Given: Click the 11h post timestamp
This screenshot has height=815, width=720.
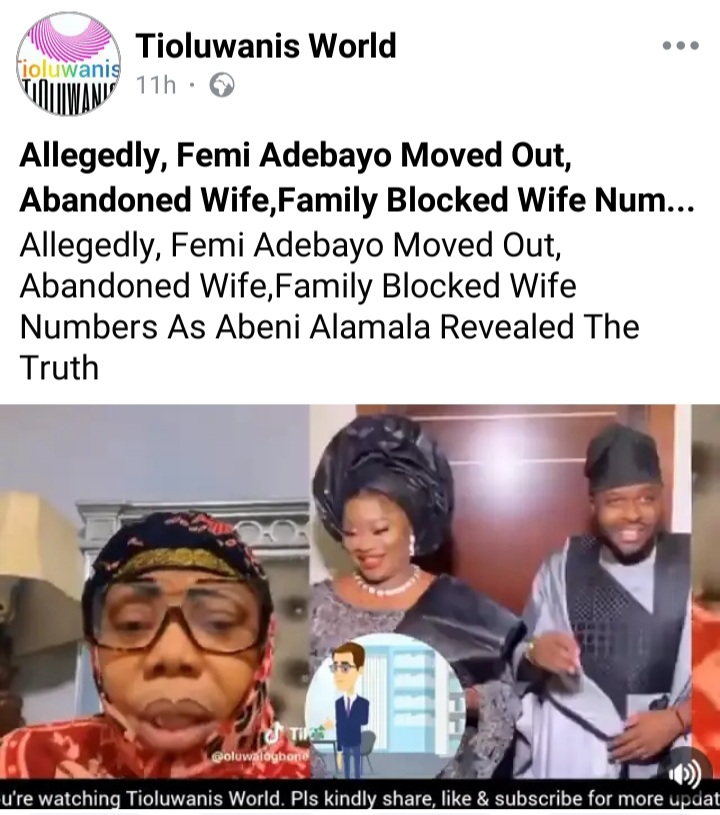Looking at the screenshot, I should click(x=156, y=85).
